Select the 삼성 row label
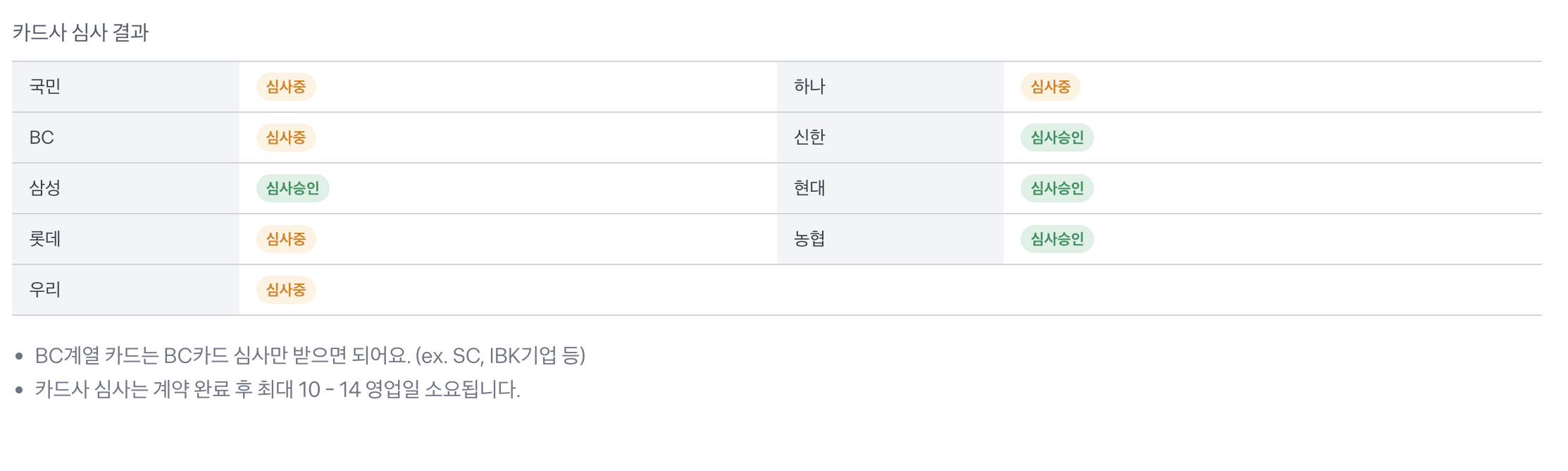This screenshot has width=1568, height=471. click(45, 188)
